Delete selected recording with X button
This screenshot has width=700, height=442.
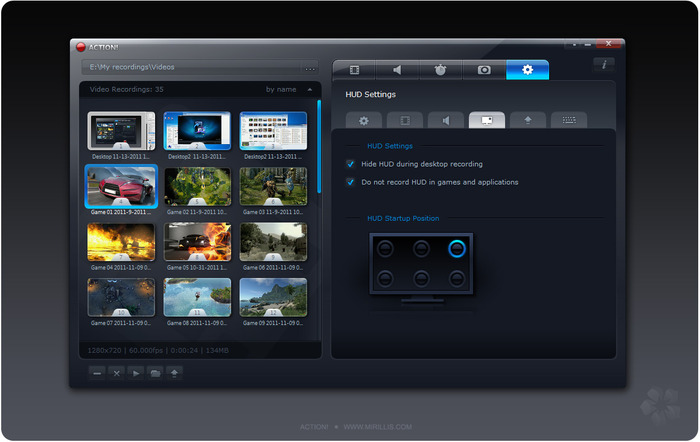[x=116, y=372]
